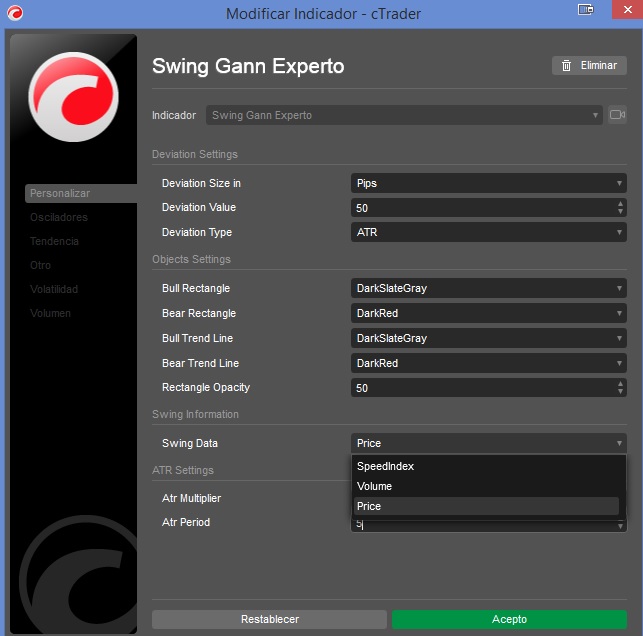
Task: Click the ATR Settings section header
Action: click(182, 470)
